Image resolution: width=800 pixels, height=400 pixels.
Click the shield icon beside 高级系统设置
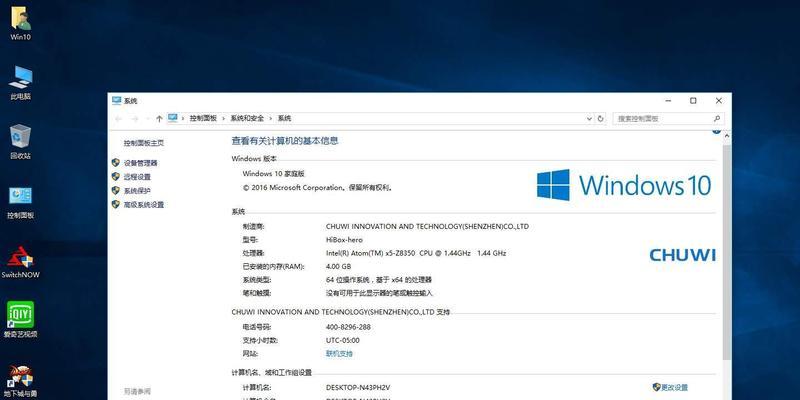[116, 205]
